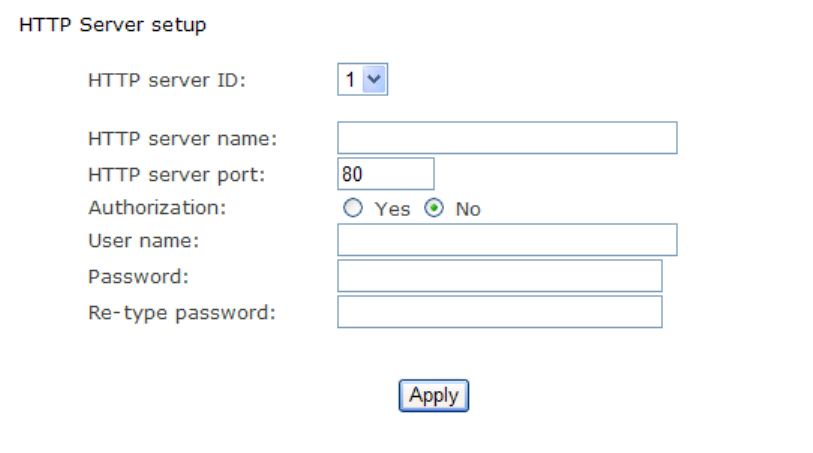Click the "HTTP server port:" label
Image resolution: width=813 pixels, height=453 pixels.
(177, 174)
